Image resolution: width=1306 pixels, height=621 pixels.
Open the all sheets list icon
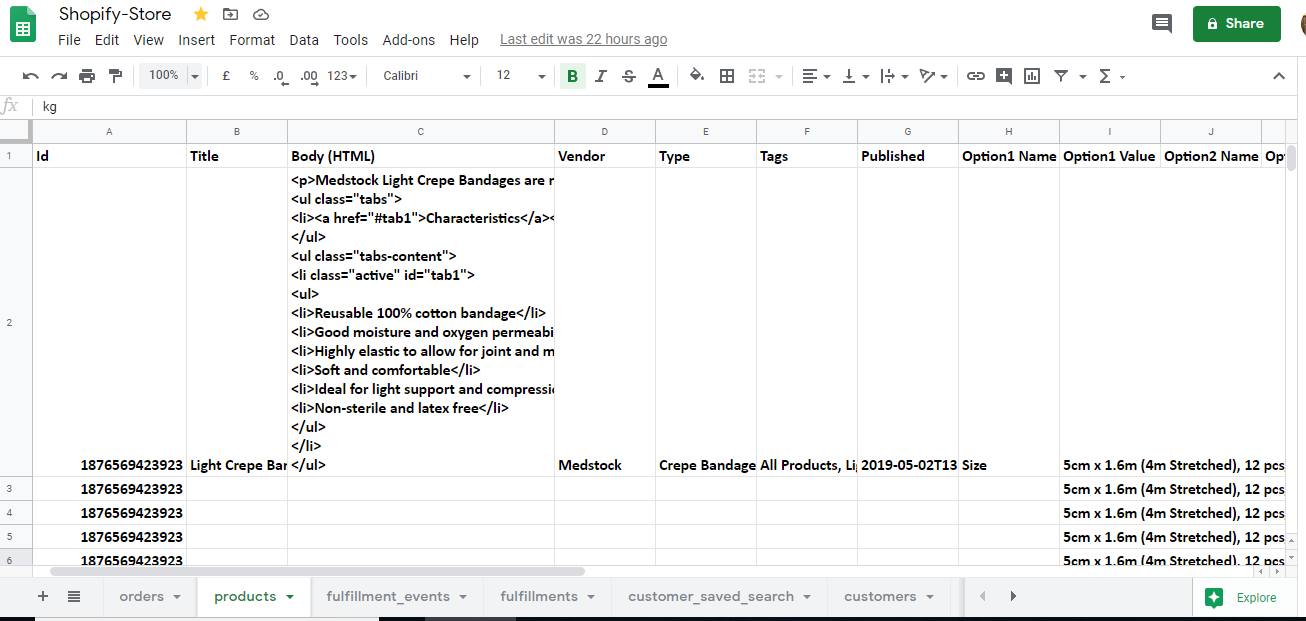[x=74, y=596]
